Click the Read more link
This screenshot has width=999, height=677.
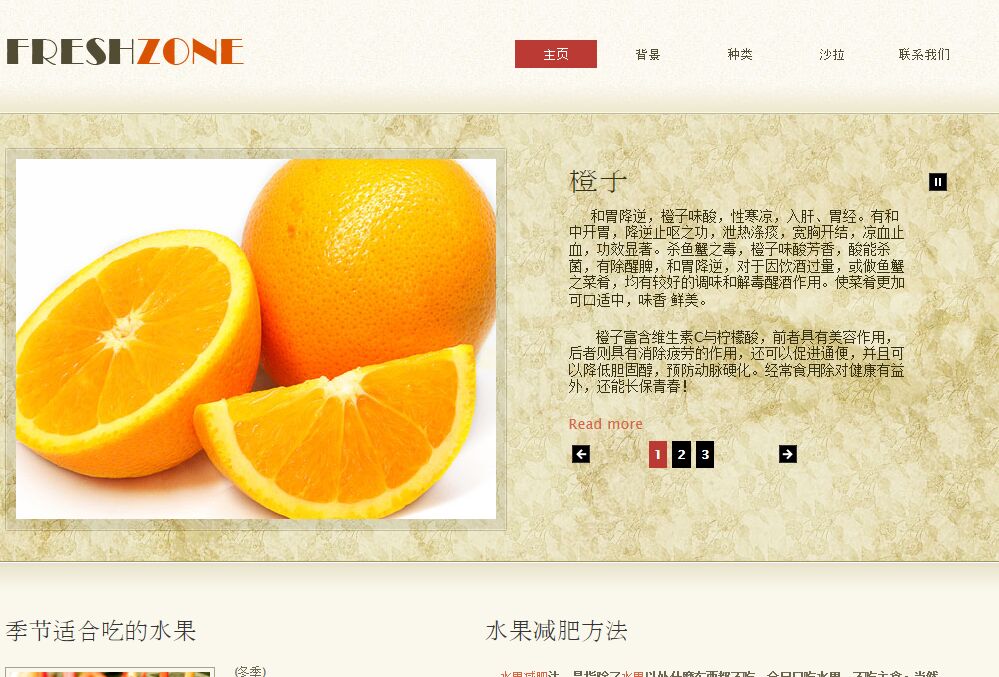tap(605, 424)
